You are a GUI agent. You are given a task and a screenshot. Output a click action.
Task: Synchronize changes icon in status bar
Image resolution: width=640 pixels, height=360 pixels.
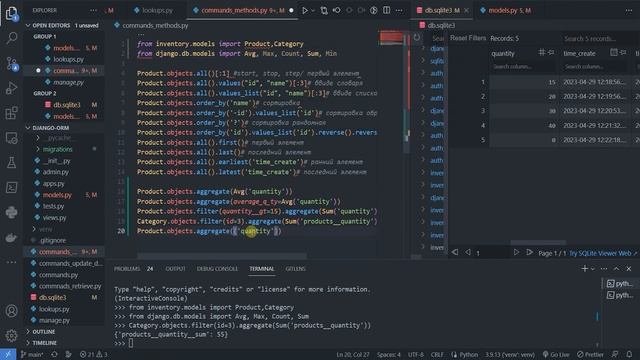click(54, 354)
